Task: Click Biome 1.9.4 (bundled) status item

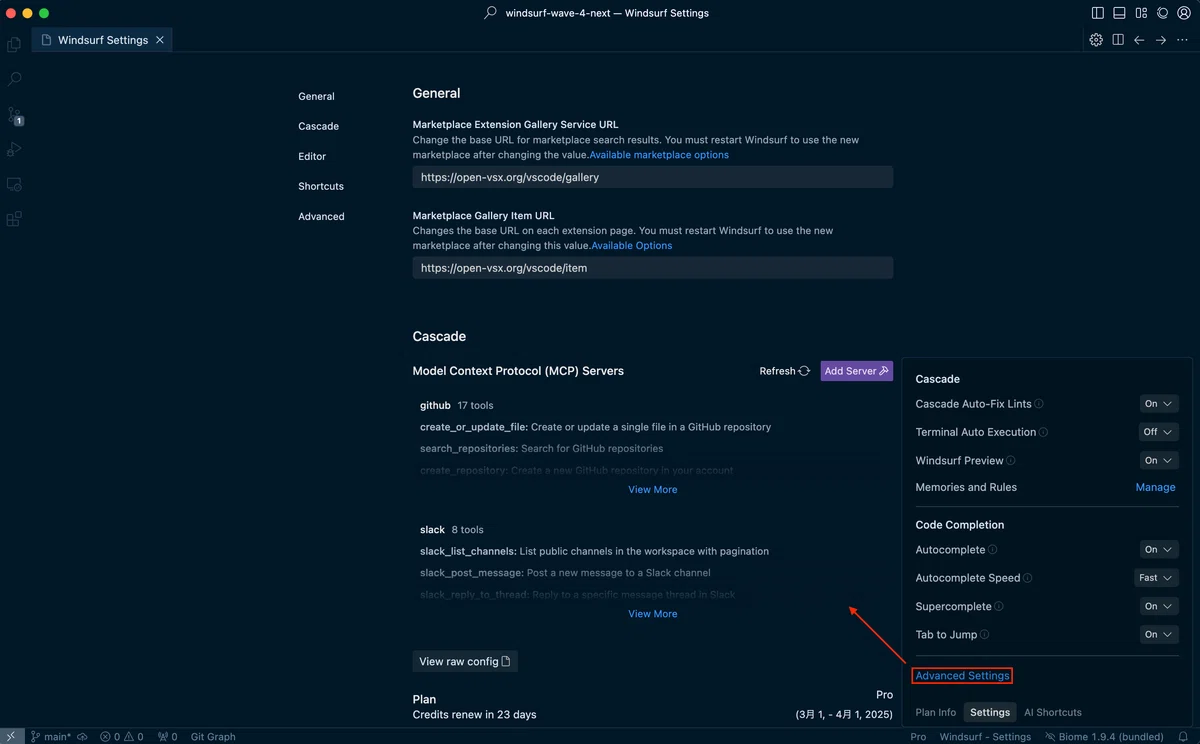Action: point(1104,737)
